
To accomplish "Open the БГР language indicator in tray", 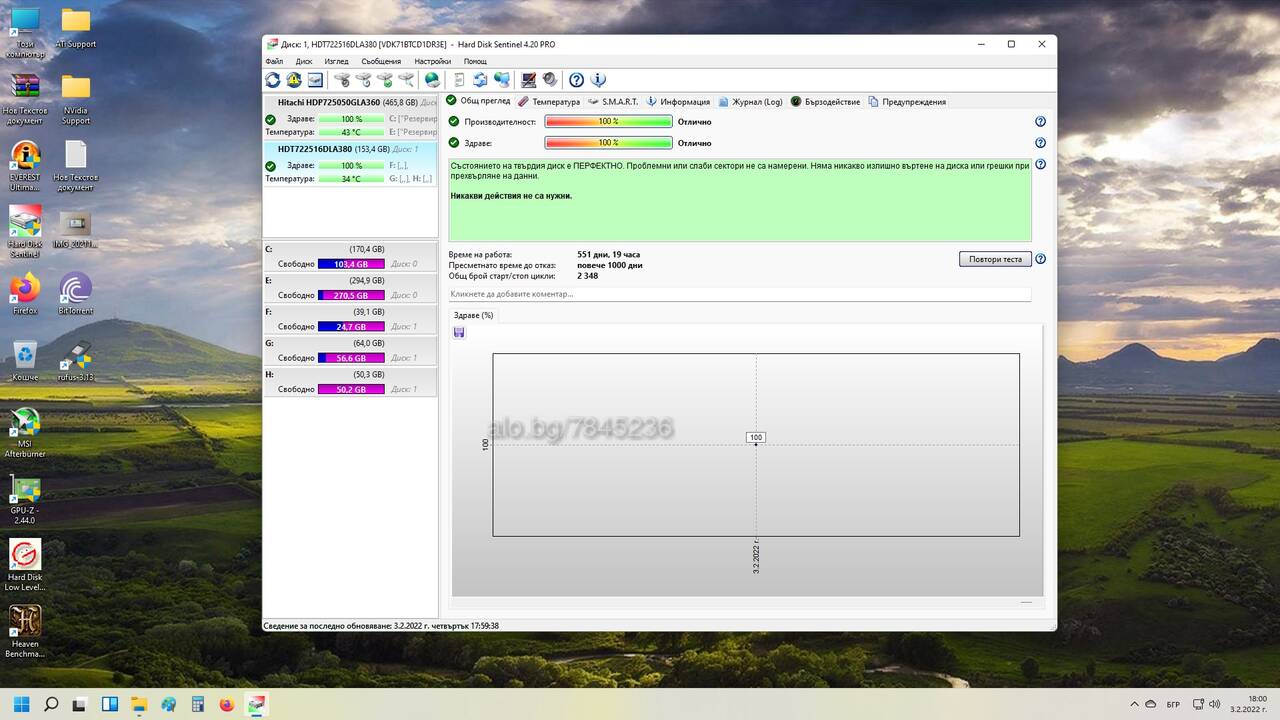I will [x=1173, y=704].
